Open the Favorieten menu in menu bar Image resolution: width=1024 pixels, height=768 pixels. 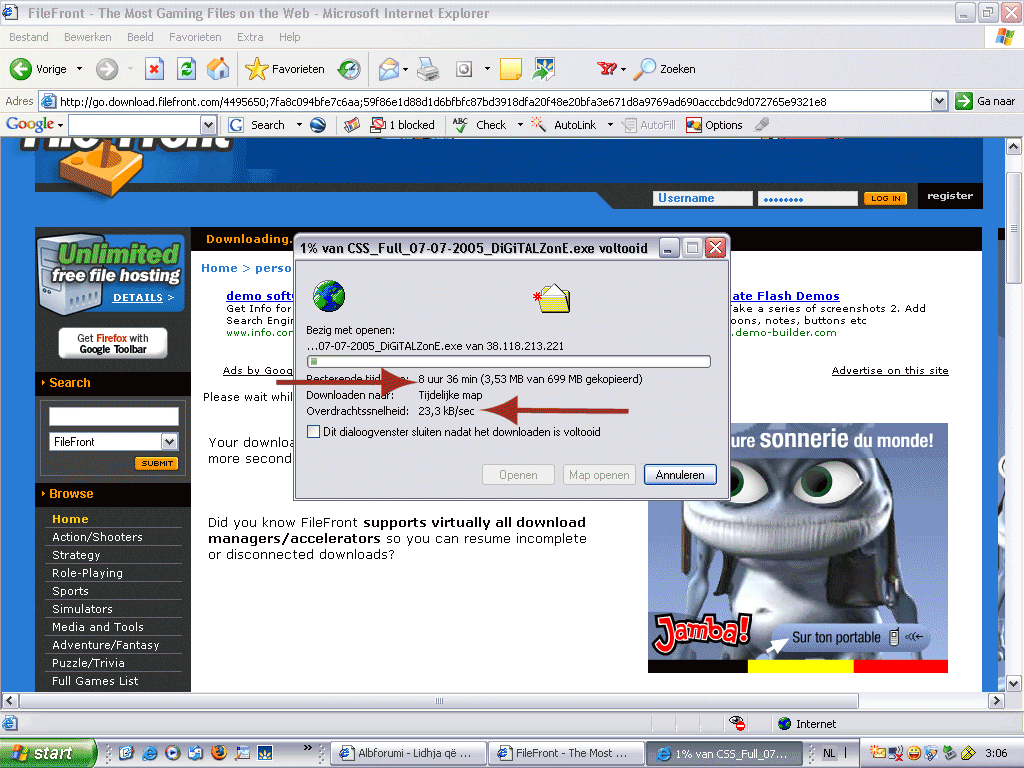[x=195, y=37]
